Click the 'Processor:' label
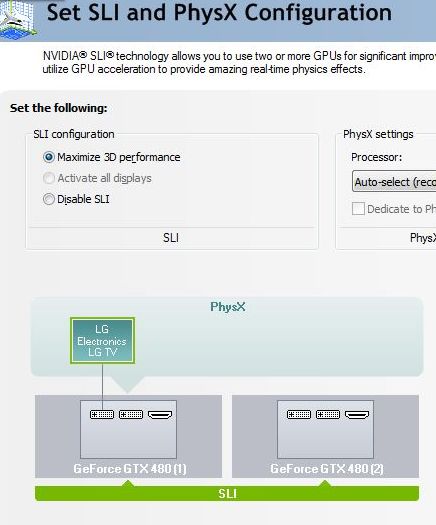Screen dimensions: 436x525 coord(376,157)
